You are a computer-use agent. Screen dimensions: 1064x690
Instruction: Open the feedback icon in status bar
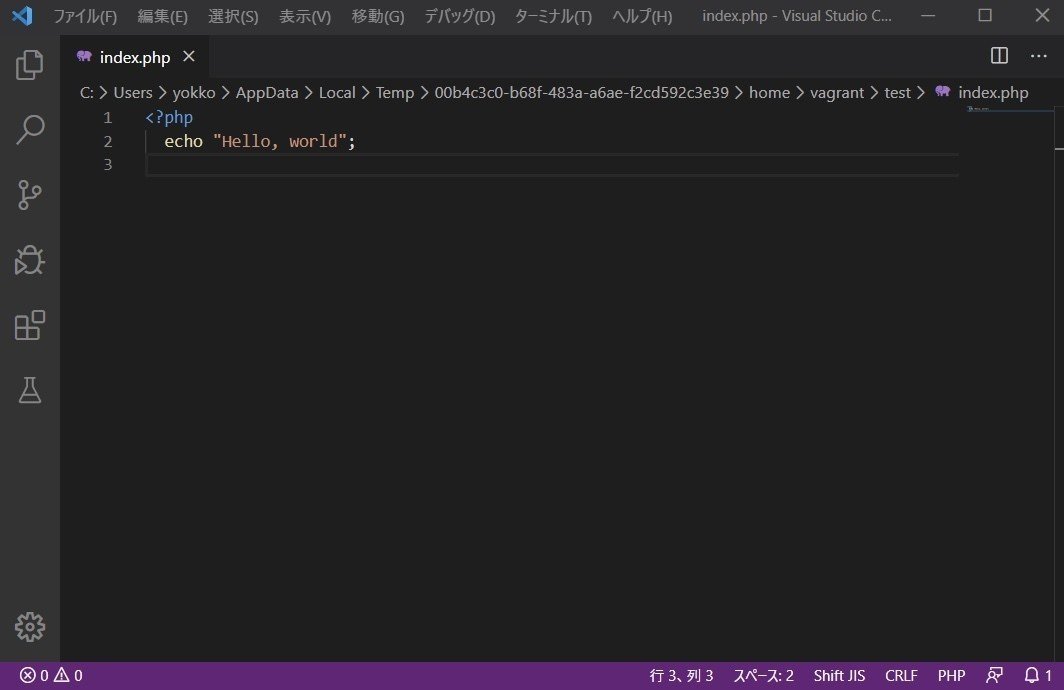point(994,675)
